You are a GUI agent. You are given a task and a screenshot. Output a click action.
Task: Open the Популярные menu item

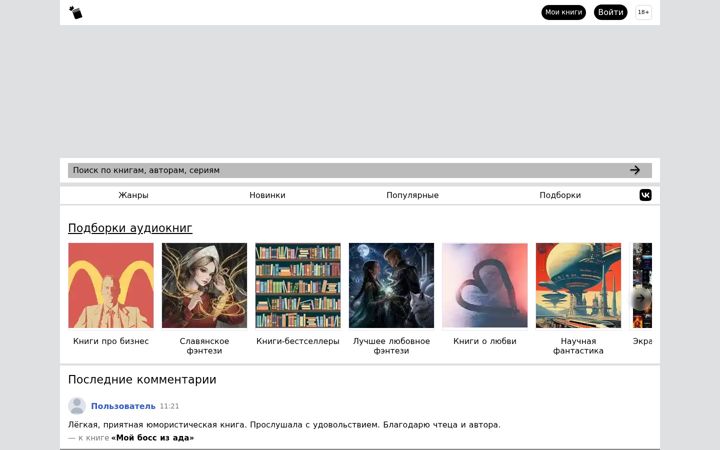pos(412,195)
